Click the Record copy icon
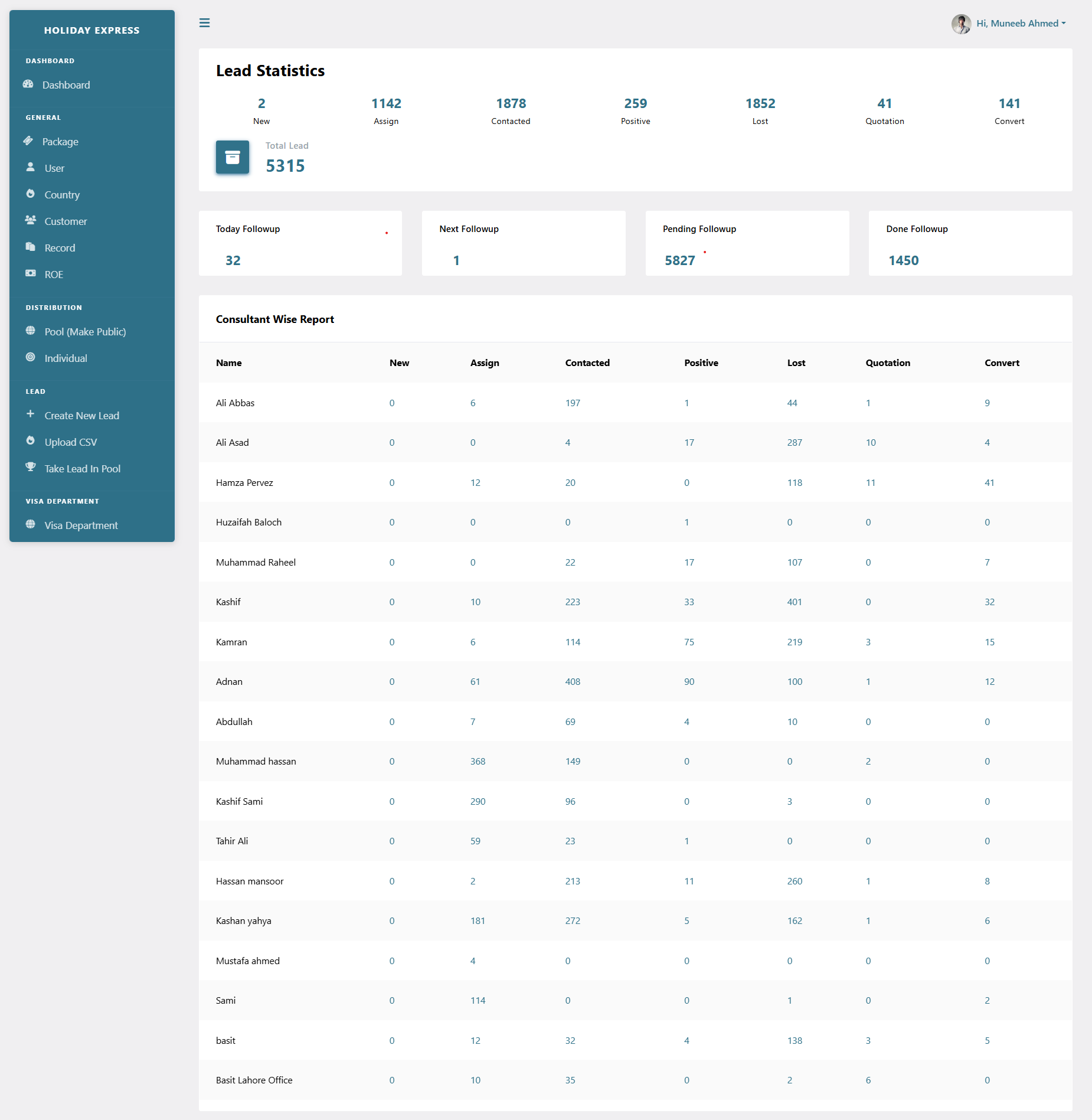1092x1120 pixels. pyautogui.click(x=29, y=247)
